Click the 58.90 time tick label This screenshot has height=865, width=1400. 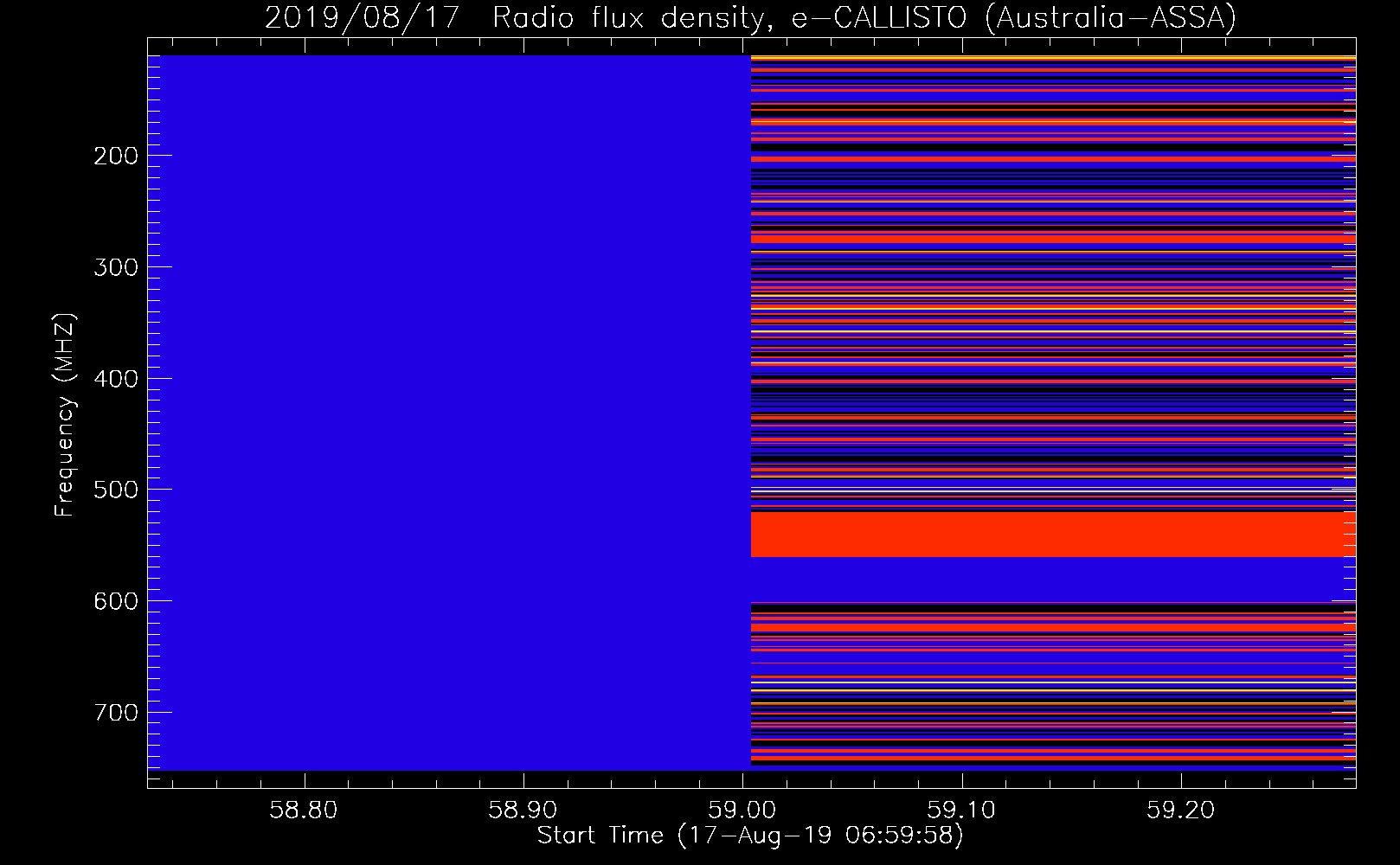523,811
